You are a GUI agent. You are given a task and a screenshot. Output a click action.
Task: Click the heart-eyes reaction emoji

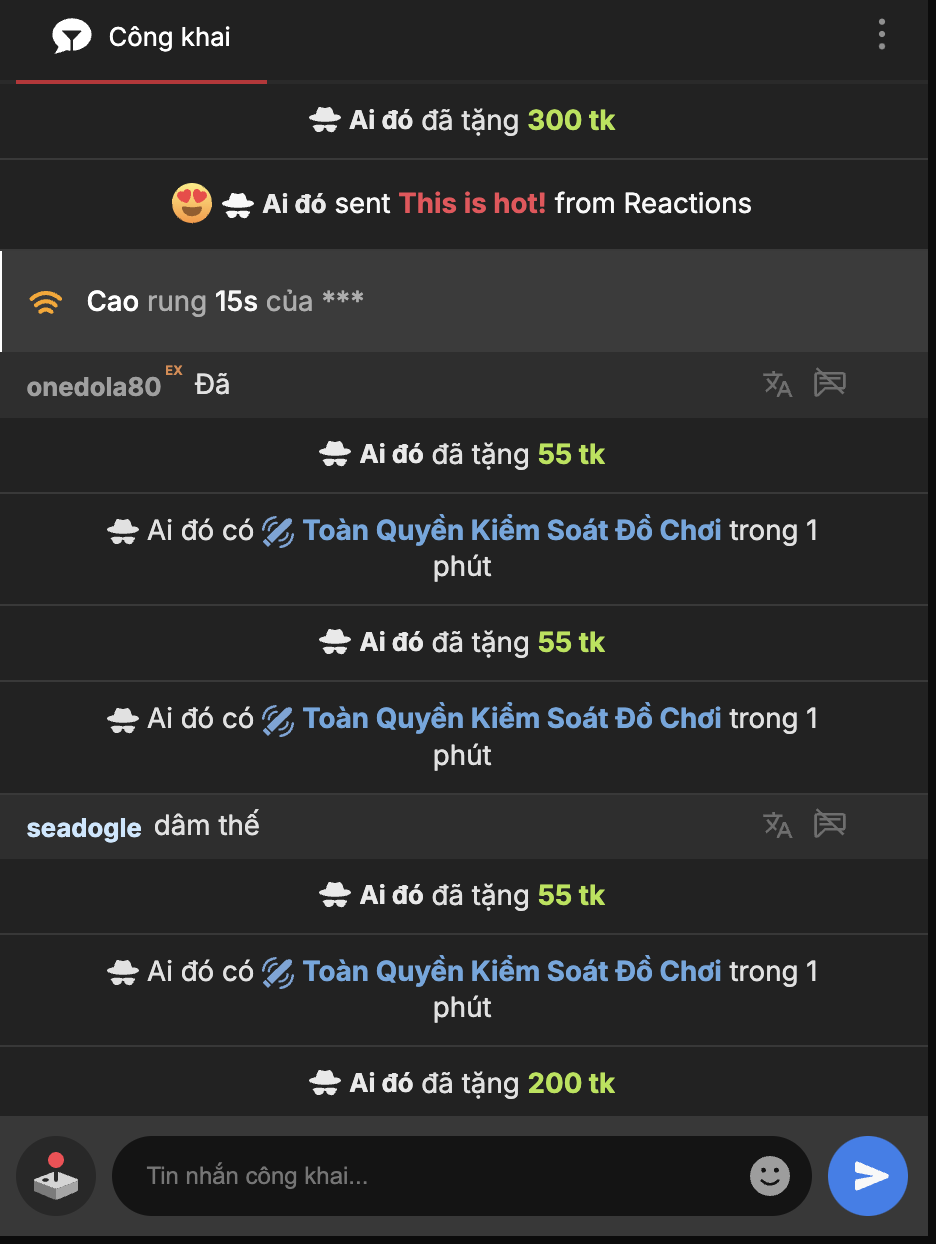(x=192, y=204)
